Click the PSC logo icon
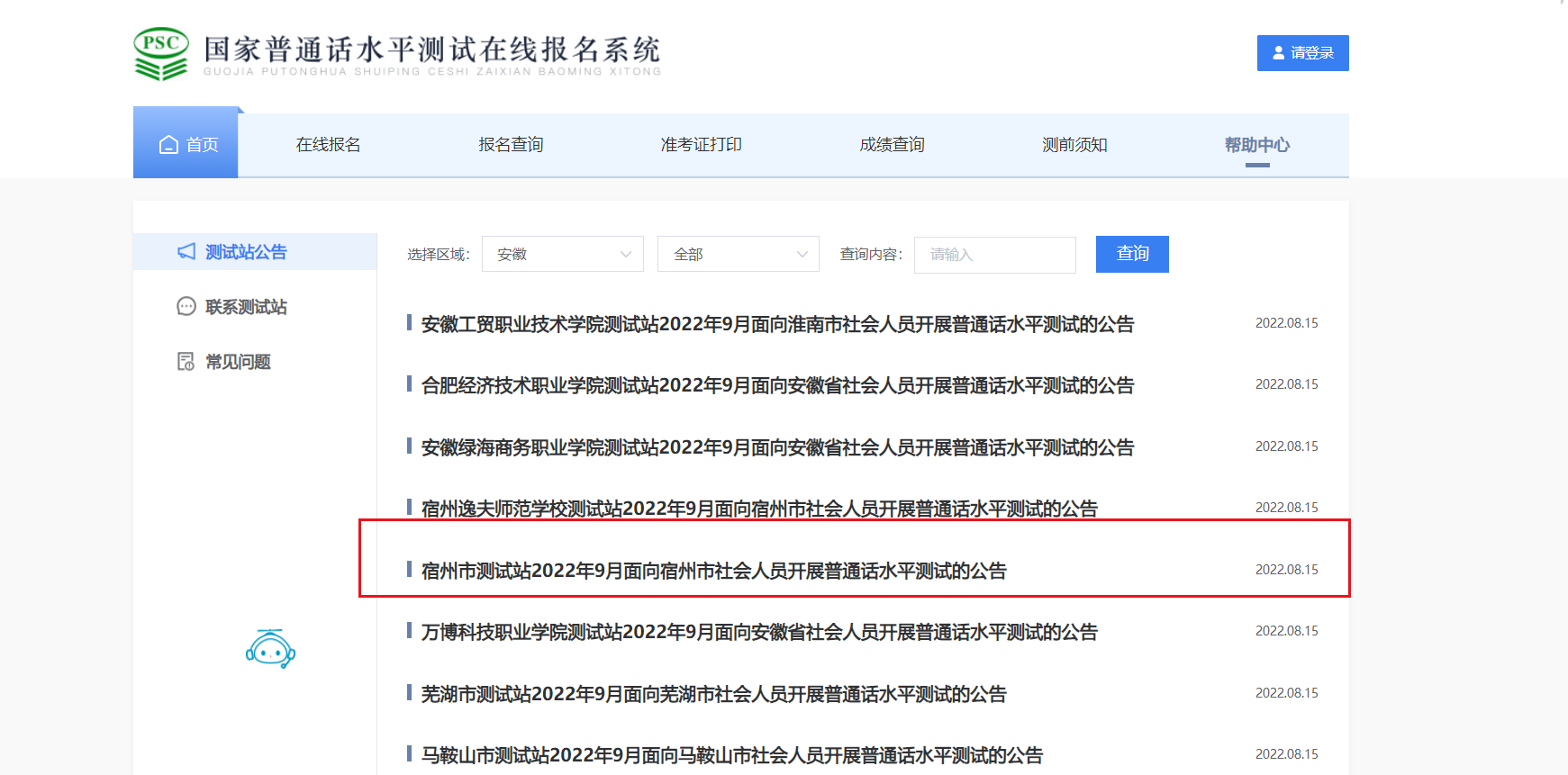1568x775 pixels. (161, 53)
